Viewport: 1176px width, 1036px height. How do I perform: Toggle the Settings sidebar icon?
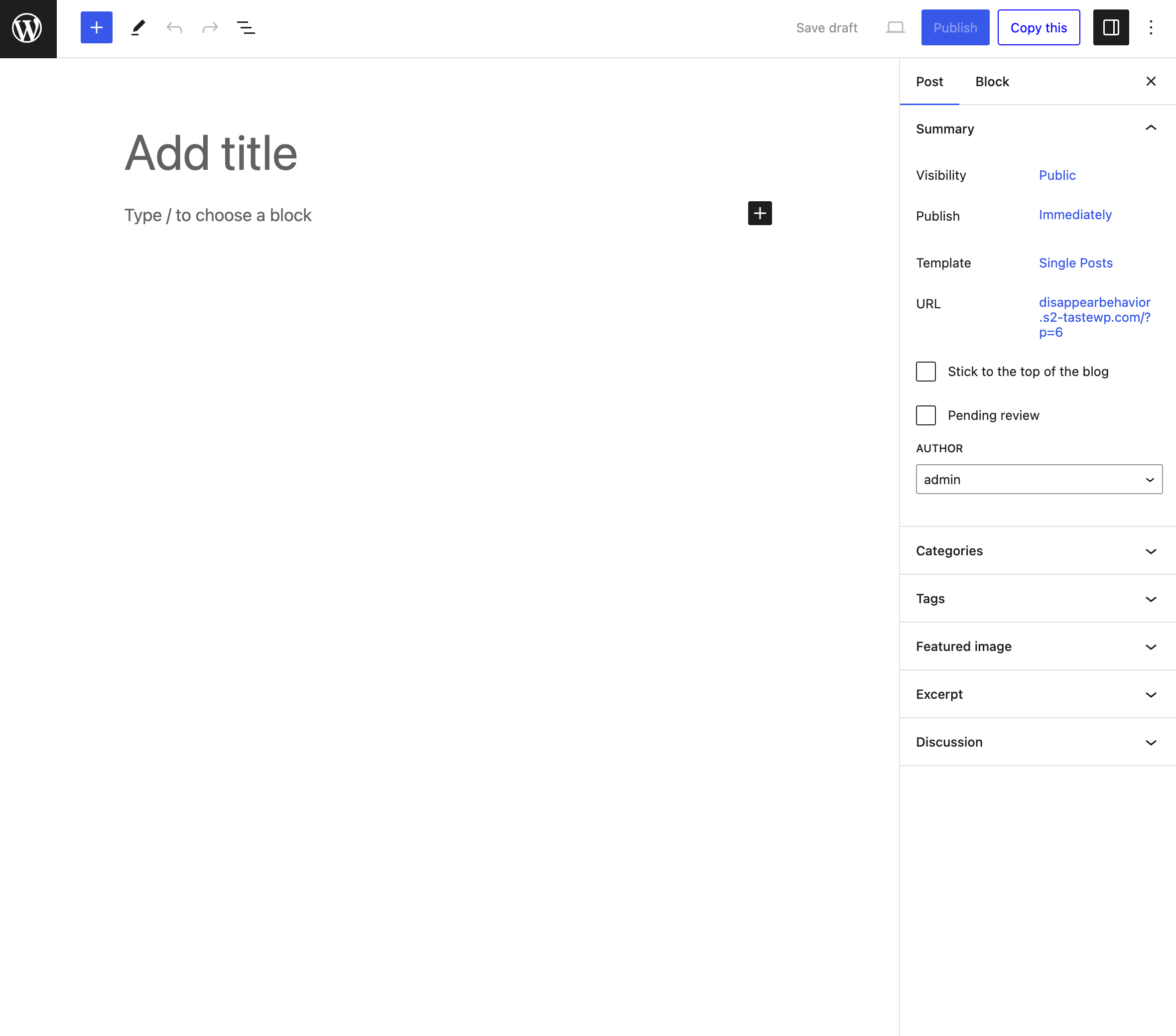point(1110,27)
